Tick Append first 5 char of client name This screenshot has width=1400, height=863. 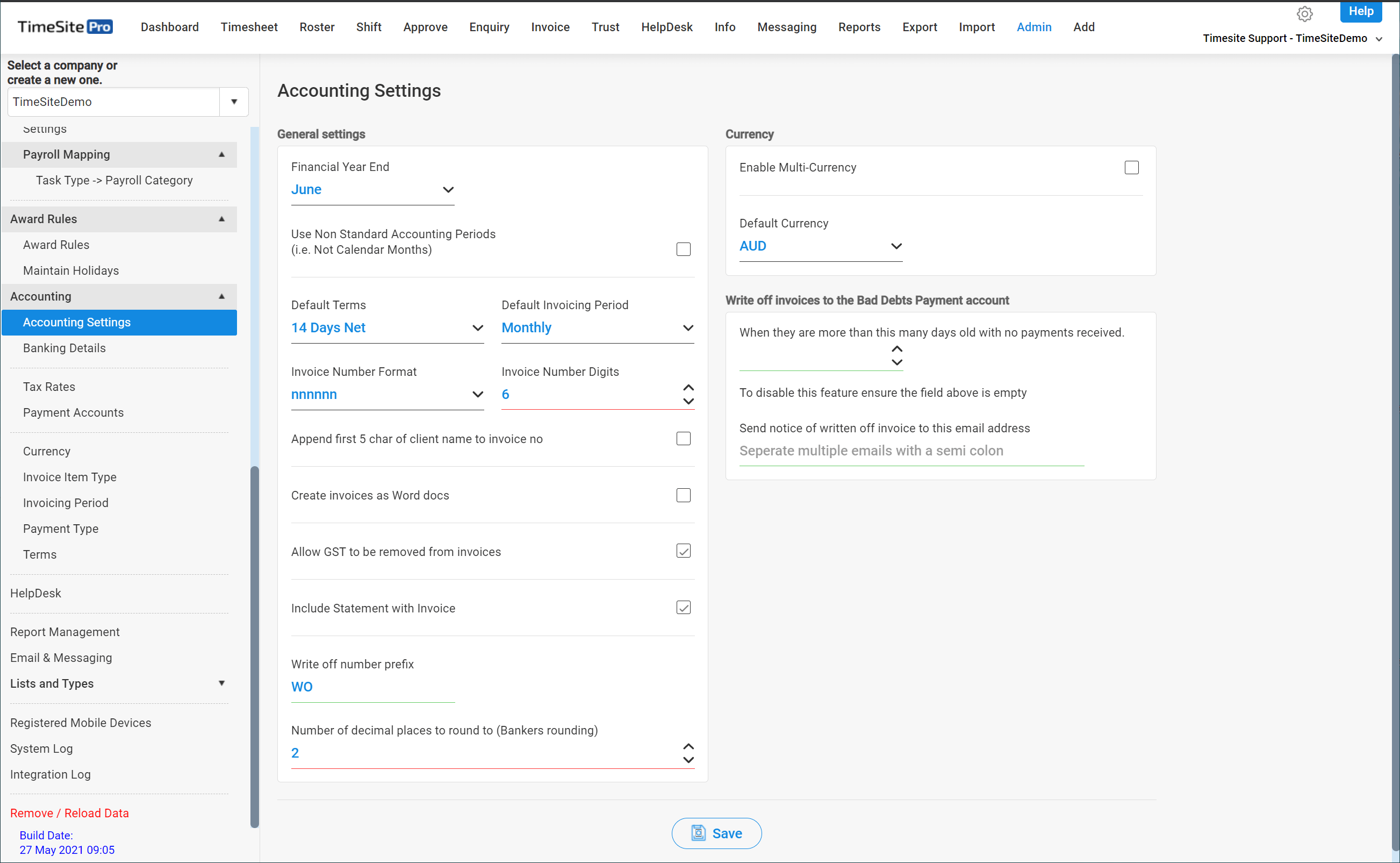tap(684, 438)
